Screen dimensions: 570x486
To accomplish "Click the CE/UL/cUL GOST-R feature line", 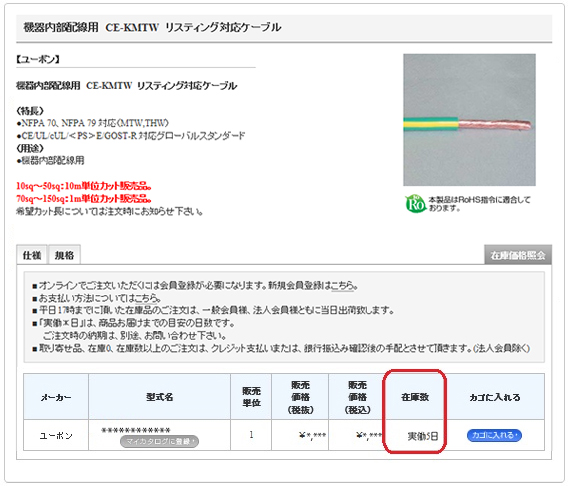I will 131,136.
